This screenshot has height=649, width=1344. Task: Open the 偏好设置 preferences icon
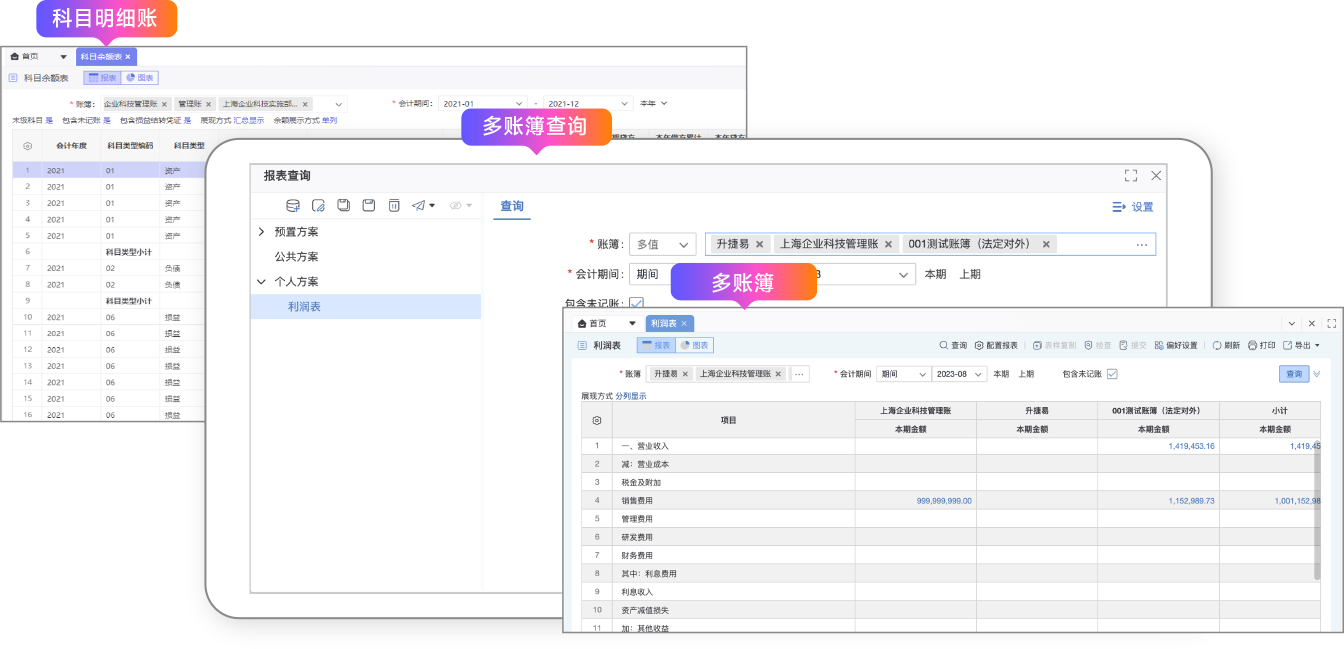1159,345
